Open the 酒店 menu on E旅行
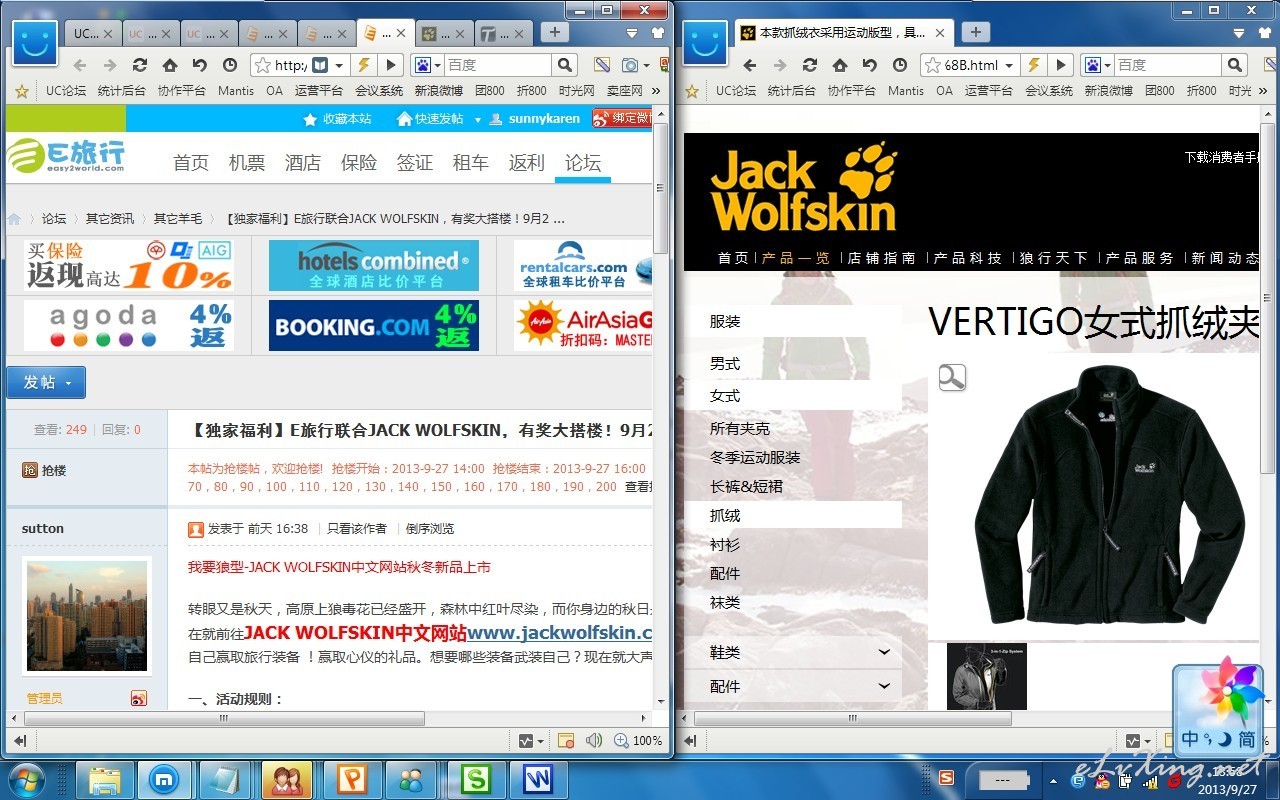The width and height of the screenshot is (1280, 800). [x=303, y=162]
